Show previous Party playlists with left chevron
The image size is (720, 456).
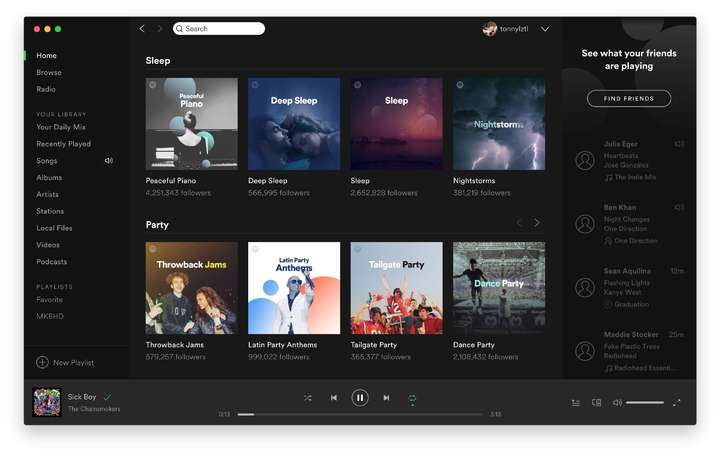519,223
